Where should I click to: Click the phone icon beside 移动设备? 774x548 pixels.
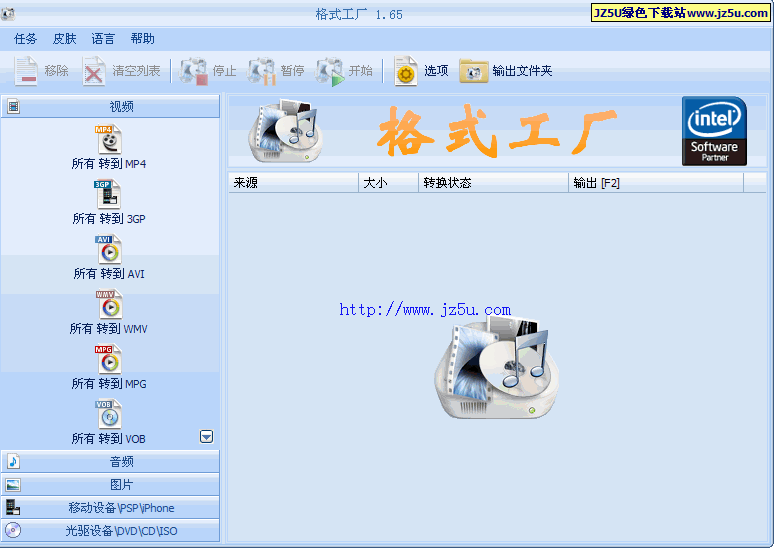(13, 508)
